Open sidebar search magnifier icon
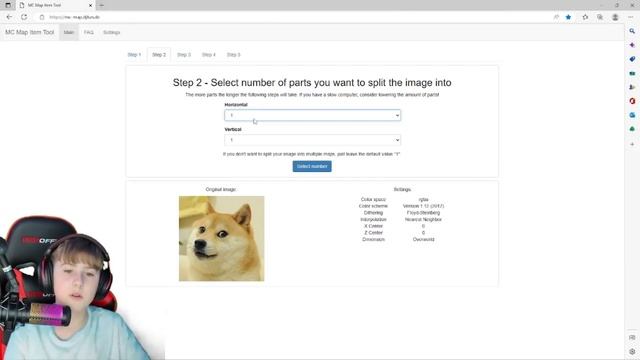Screen dimensions: 640x360 (x=632, y=31)
